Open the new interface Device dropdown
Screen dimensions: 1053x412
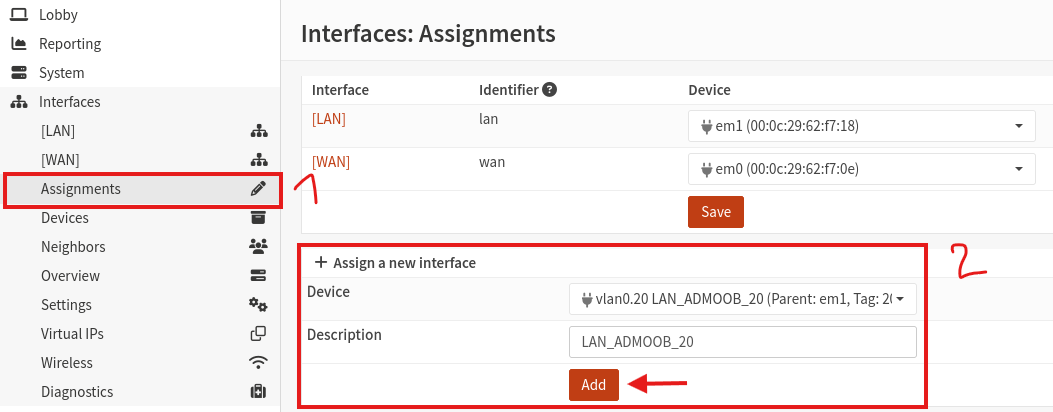point(743,299)
